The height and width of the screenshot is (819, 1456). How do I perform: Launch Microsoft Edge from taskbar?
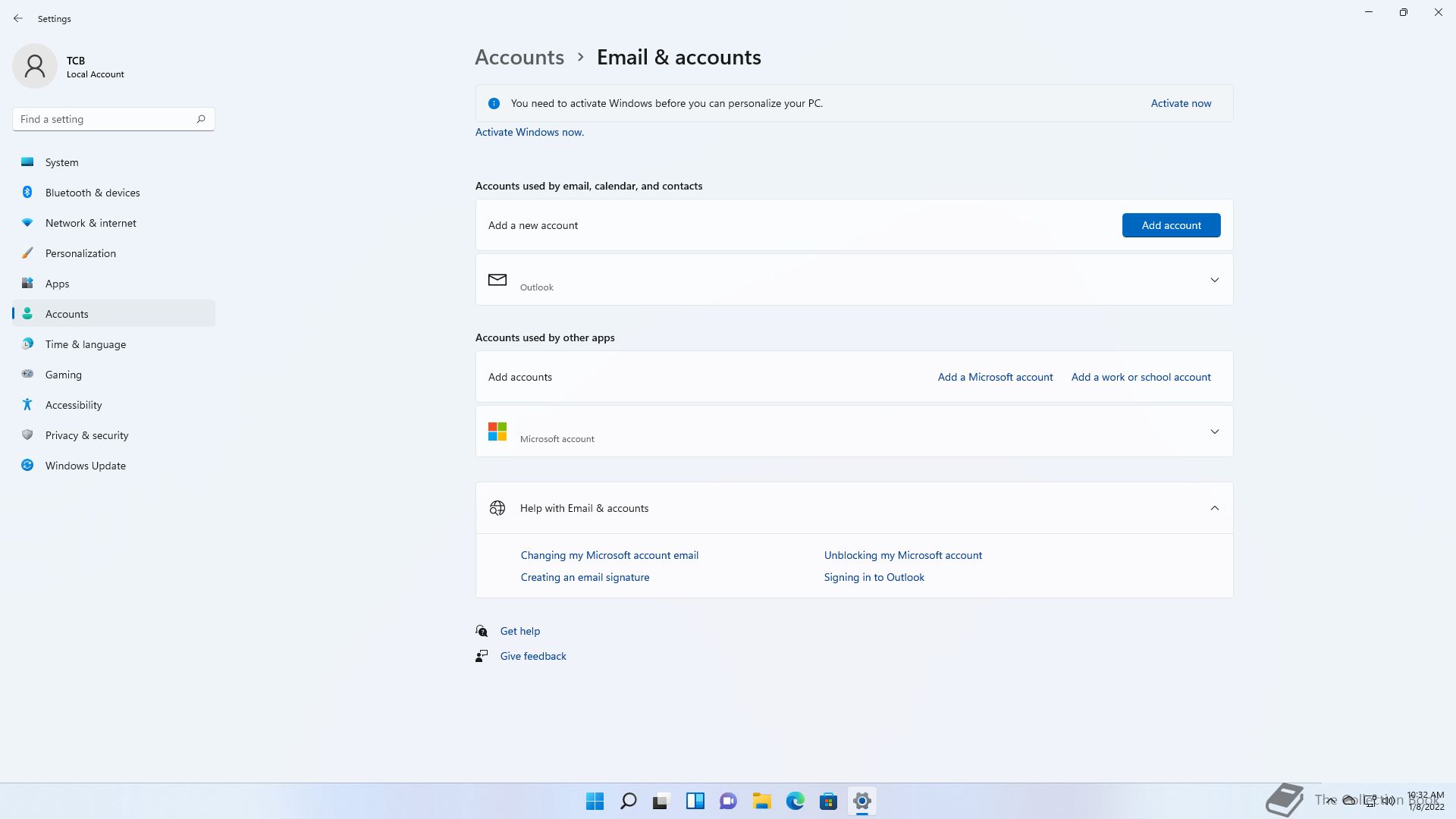[795, 801]
